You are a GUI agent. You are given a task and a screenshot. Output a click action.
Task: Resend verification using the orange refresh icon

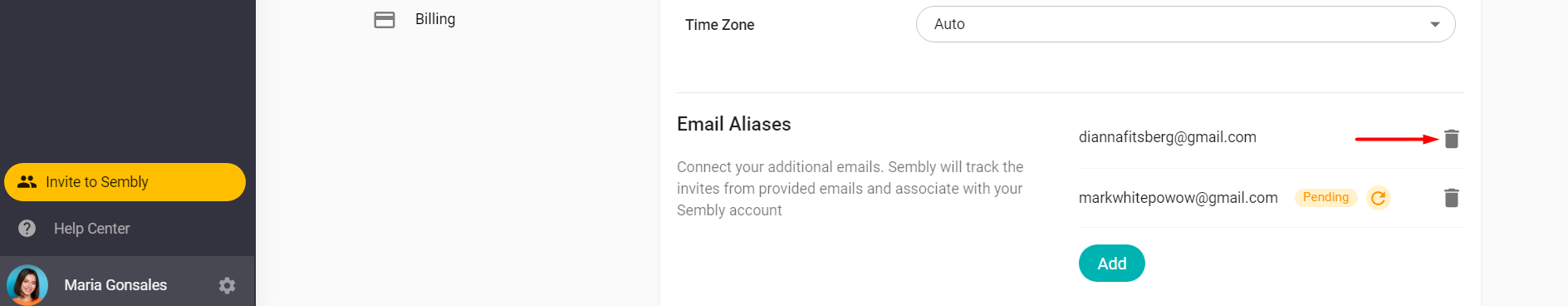pyautogui.click(x=1378, y=198)
